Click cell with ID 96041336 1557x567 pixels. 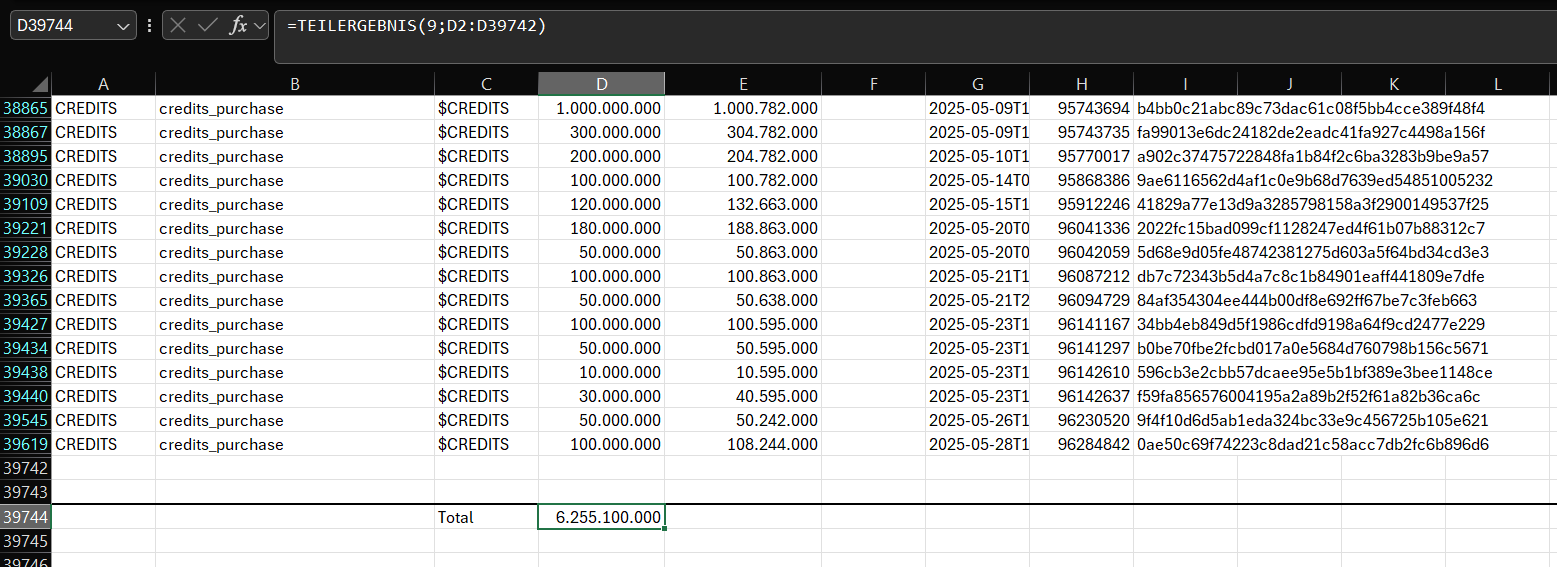click(x=1081, y=228)
